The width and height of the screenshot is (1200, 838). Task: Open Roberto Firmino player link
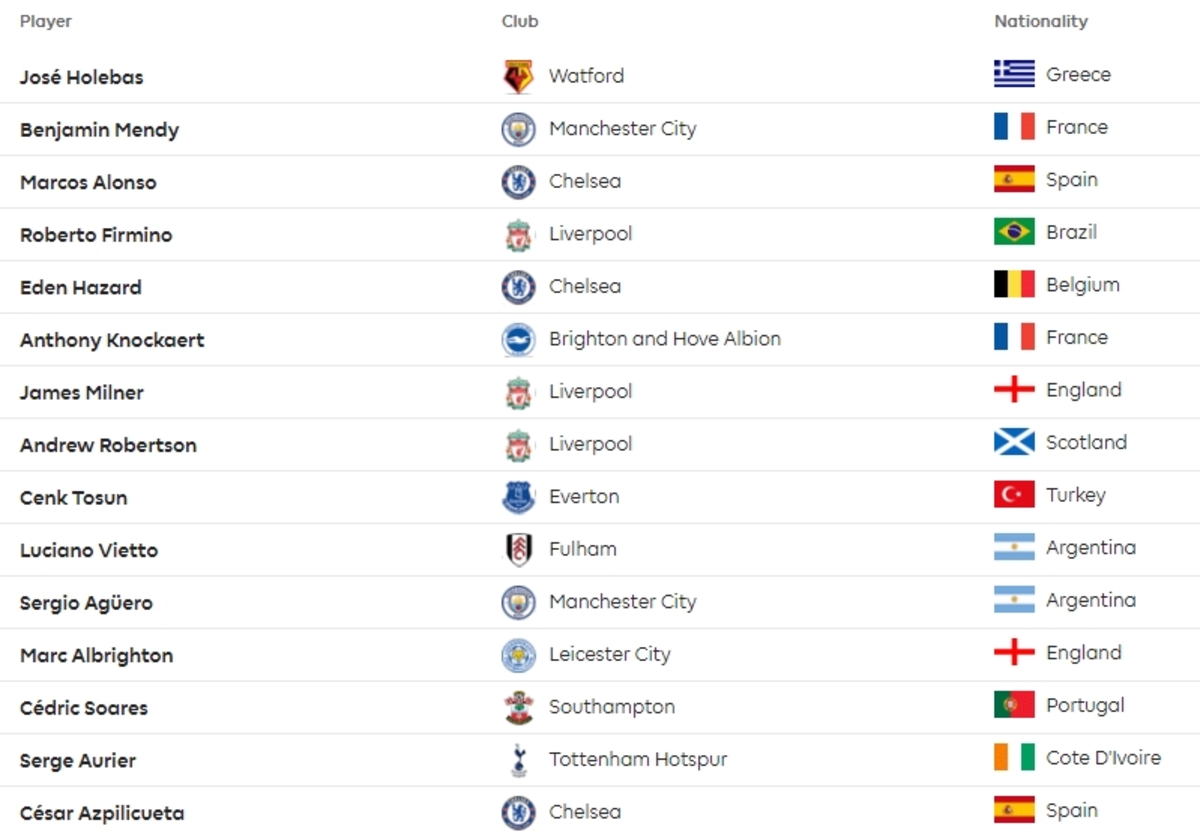pos(96,235)
